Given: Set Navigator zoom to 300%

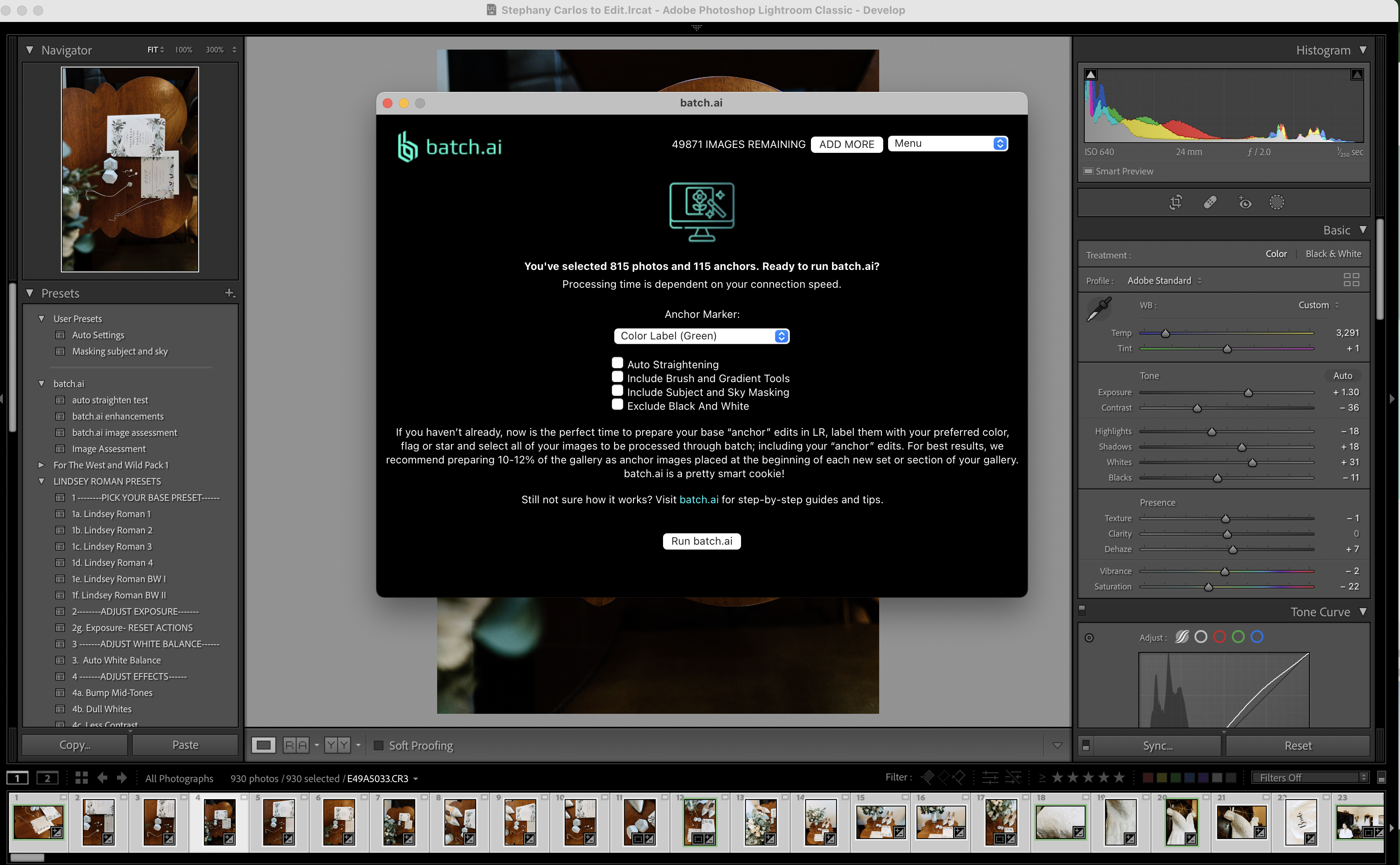Looking at the screenshot, I should tap(215, 50).
